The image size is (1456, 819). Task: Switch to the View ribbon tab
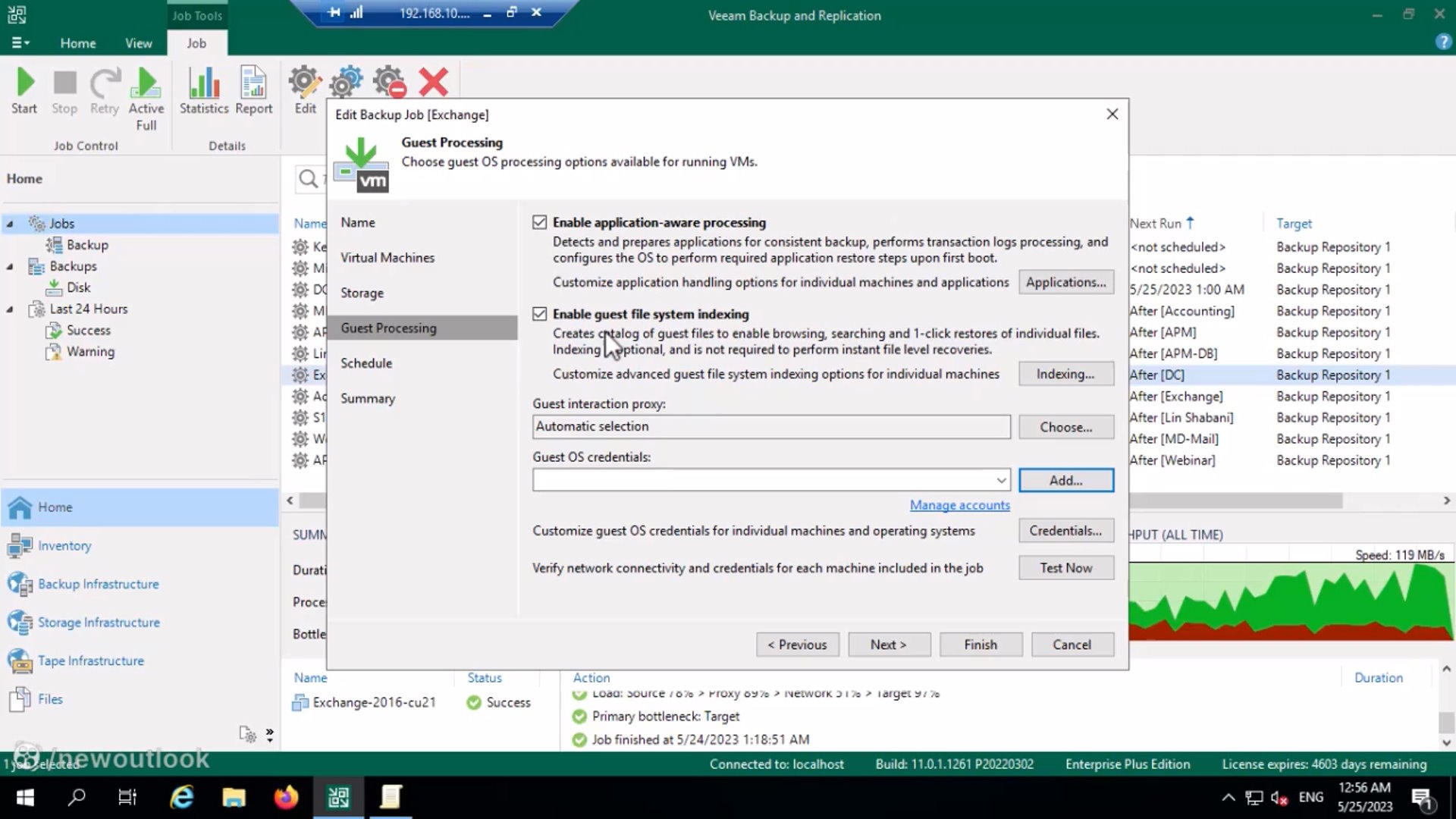pyautogui.click(x=138, y=43)
